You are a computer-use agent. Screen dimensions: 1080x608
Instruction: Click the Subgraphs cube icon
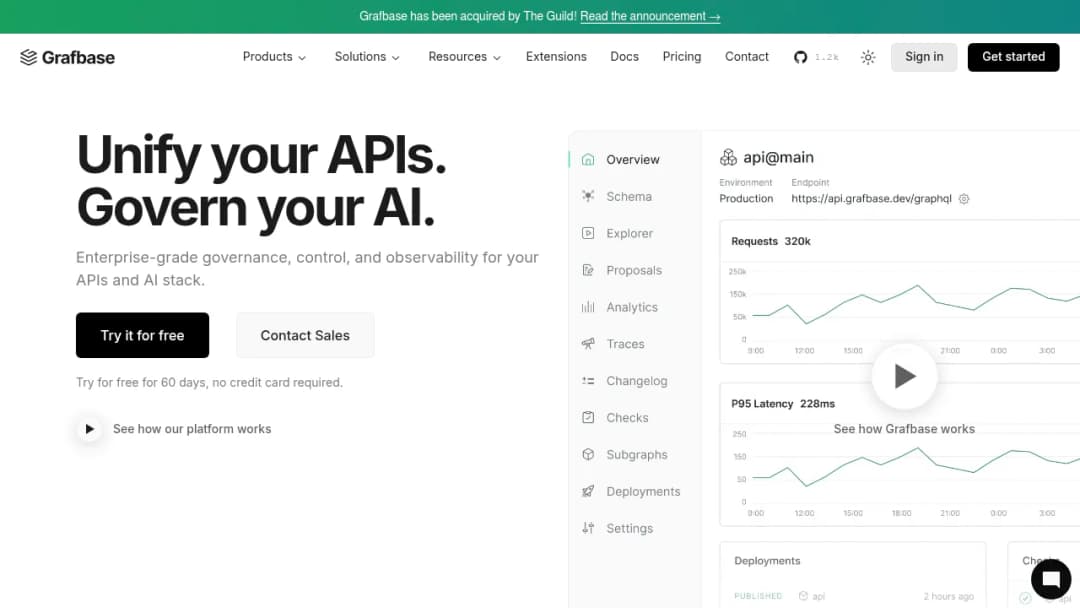[588, 454]
